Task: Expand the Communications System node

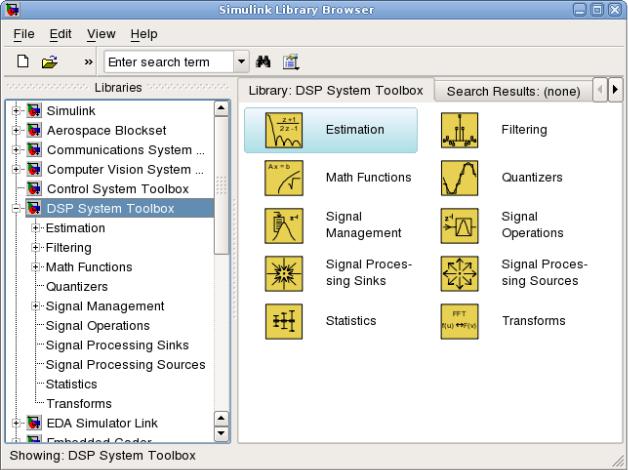Action: point(16,150)
